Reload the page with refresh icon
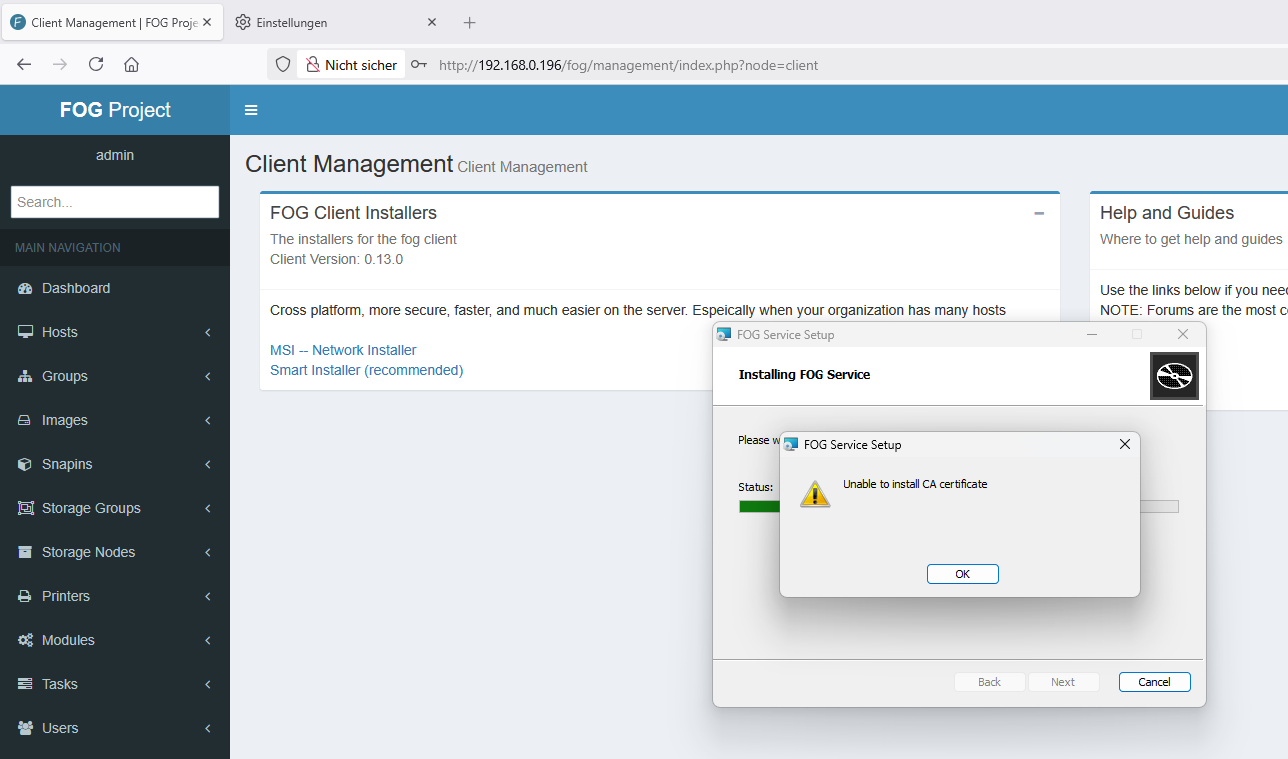 (x=96, y=64)
